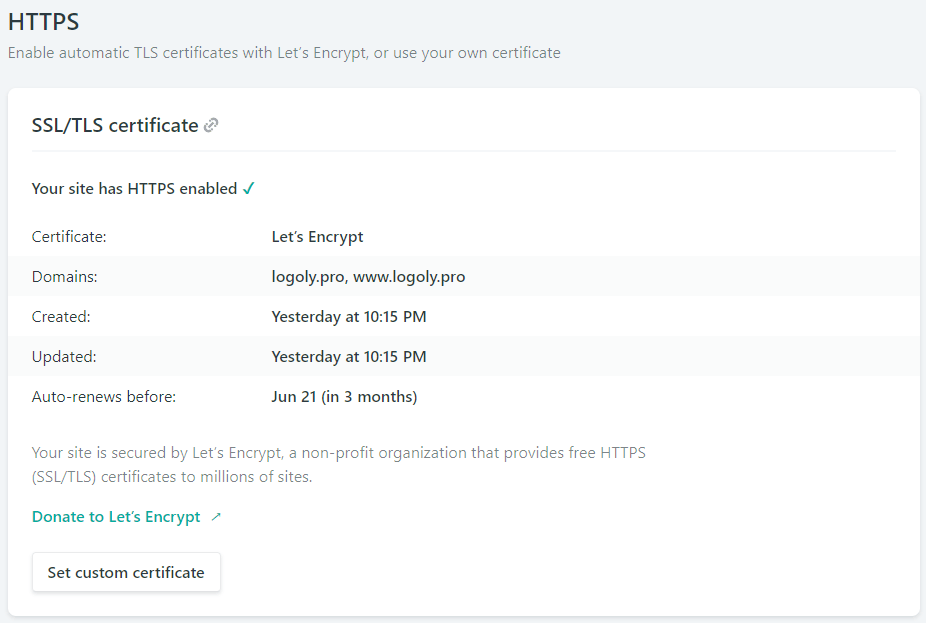Click the SSL/TLS certificate section title
This screenshot has height=623, width=926.
click(x=115, y=125)
